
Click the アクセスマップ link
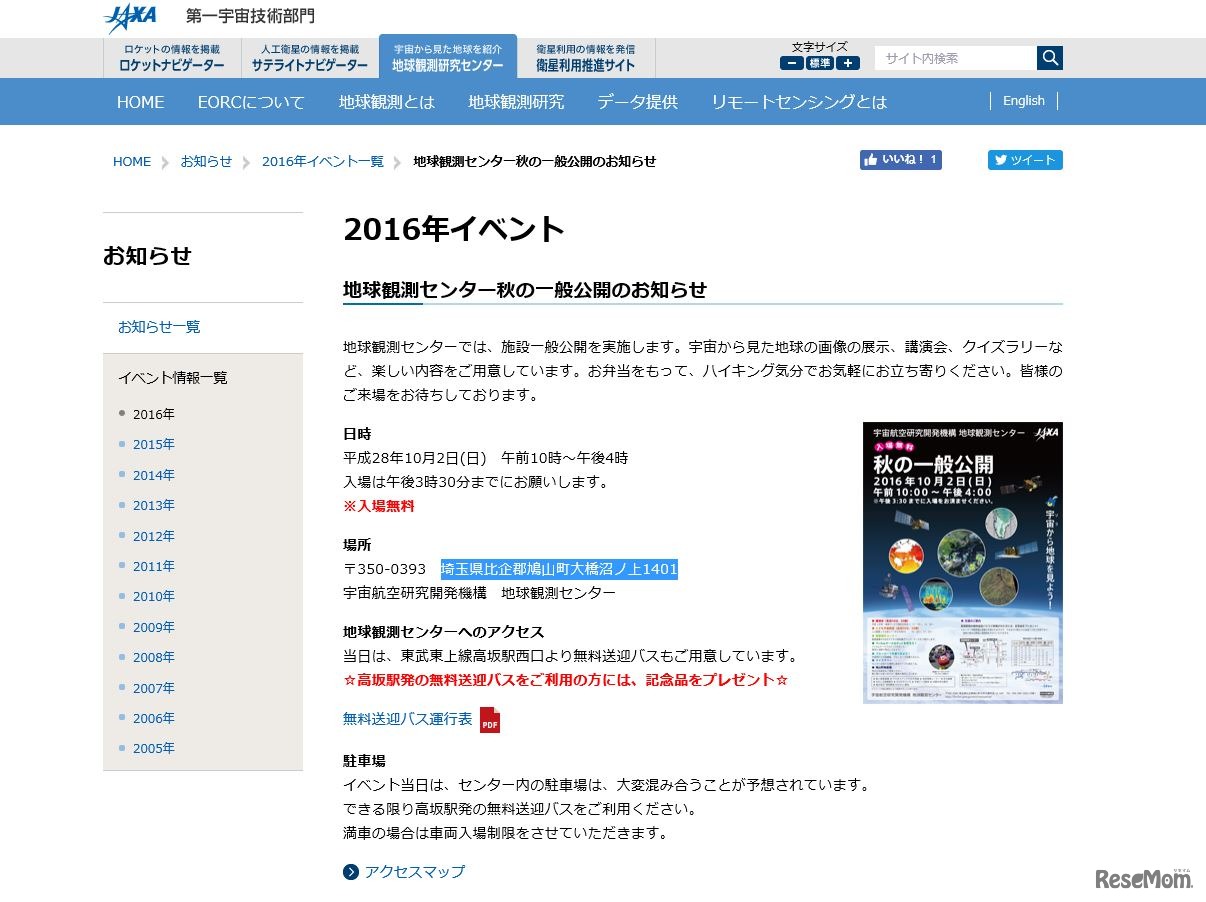413,871
